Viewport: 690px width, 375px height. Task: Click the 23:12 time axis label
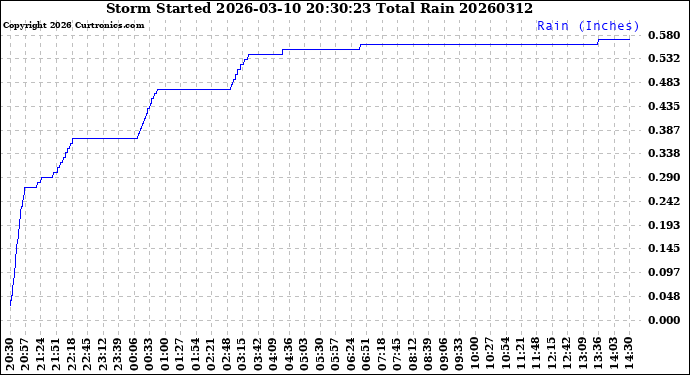pos(103,354)
